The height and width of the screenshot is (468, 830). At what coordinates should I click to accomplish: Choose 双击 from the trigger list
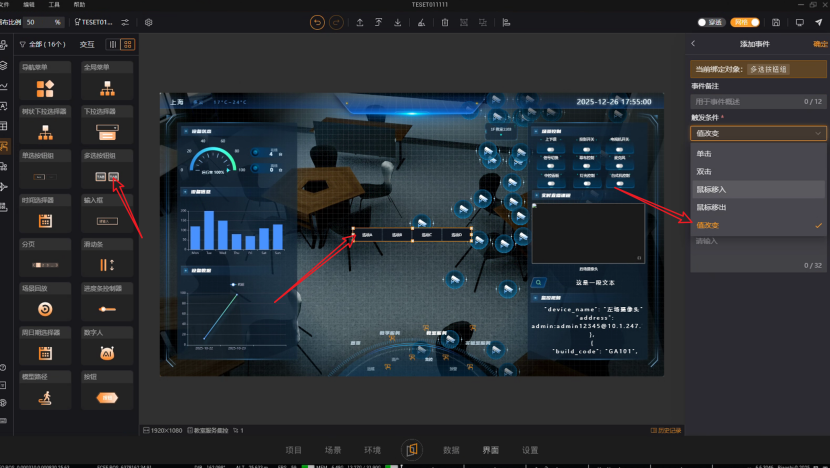[758, 172]
